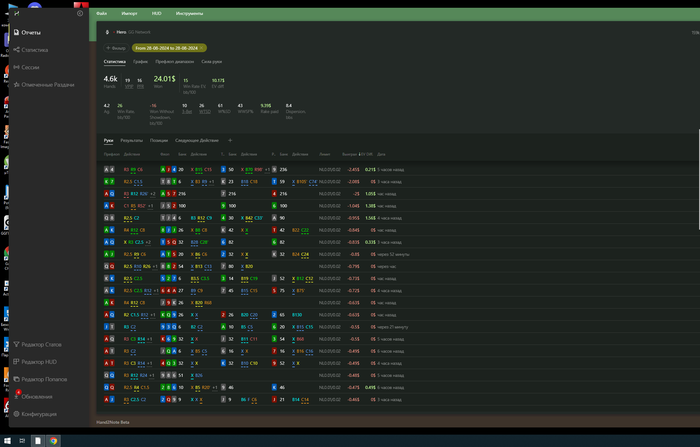Image resolution: width=700 pixels, height=447 pixels.
Task: Switch to Позиции tab
Action: (159, 140)
